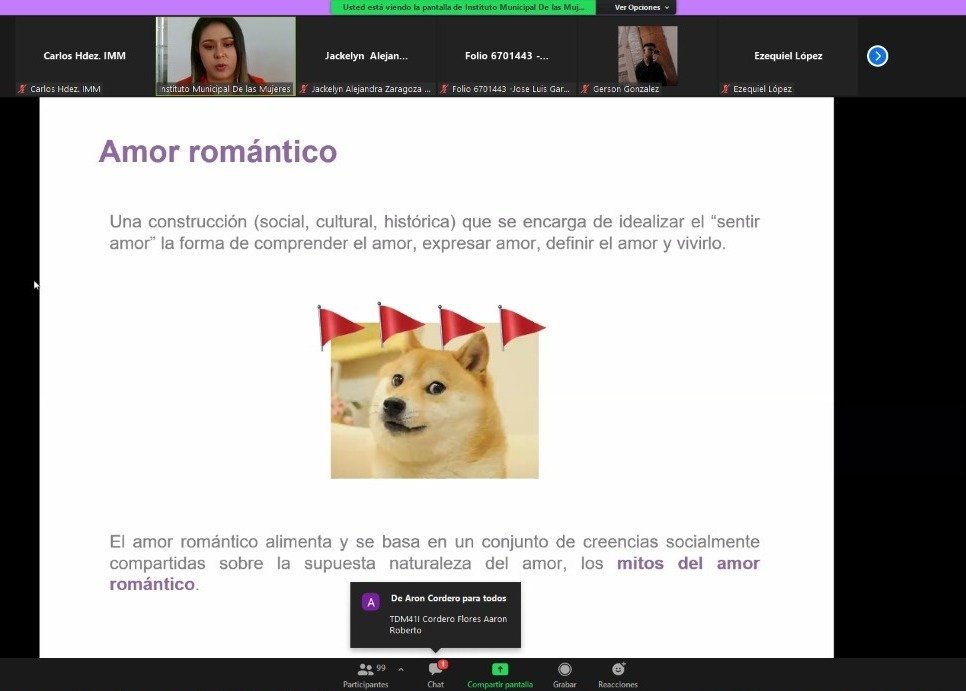Viewport: 966px width, 691px height.
Task: Open the Reacciones emoji menu
Action: [x=618, y=670]
